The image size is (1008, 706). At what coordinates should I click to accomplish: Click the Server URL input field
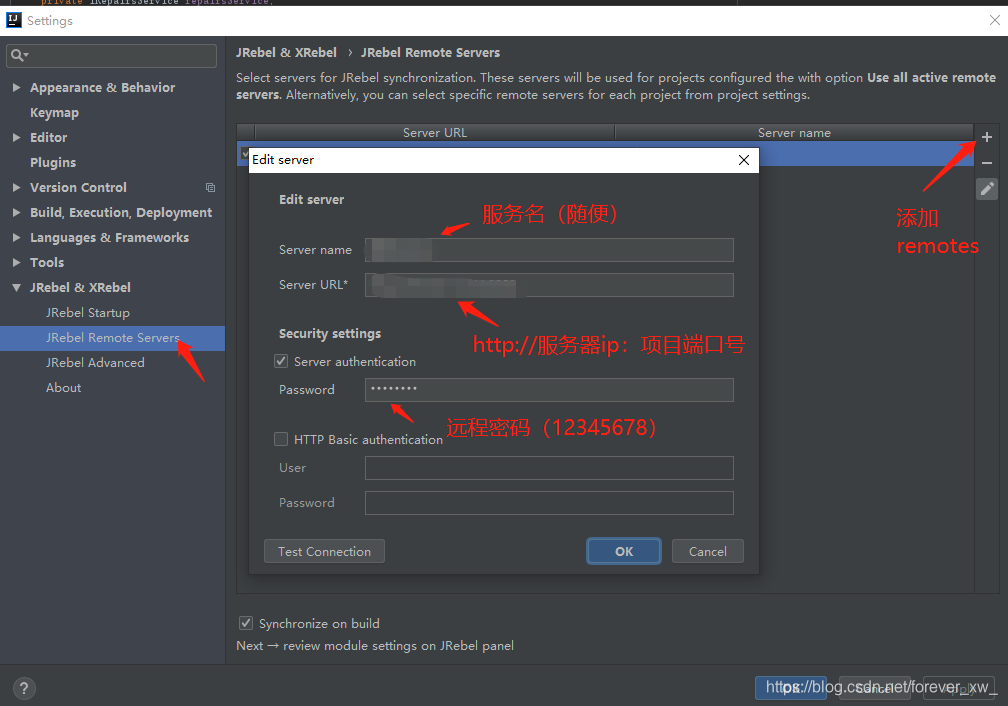(x=549, y=285)
